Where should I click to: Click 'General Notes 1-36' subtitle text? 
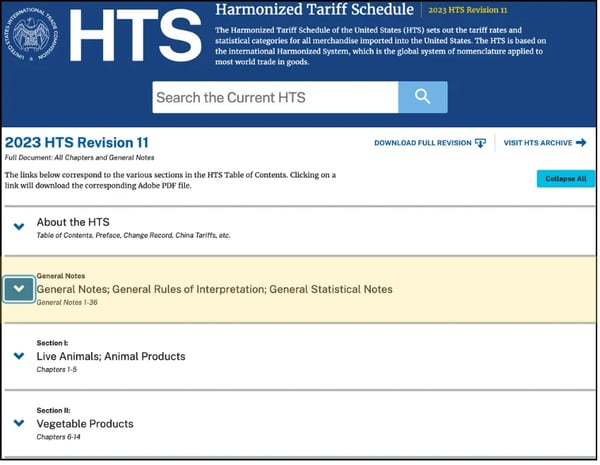(x=67, y=302)
